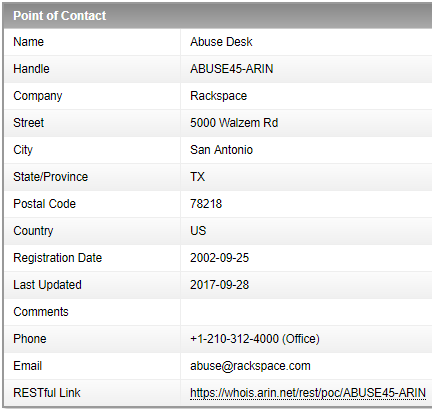
Task: Click the abuse@rackspace.com email address
Action: tap(250, 366)
